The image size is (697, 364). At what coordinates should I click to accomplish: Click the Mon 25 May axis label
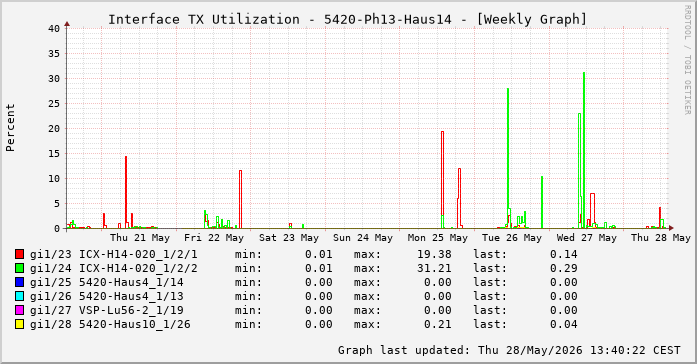click(x=438, y=238)
